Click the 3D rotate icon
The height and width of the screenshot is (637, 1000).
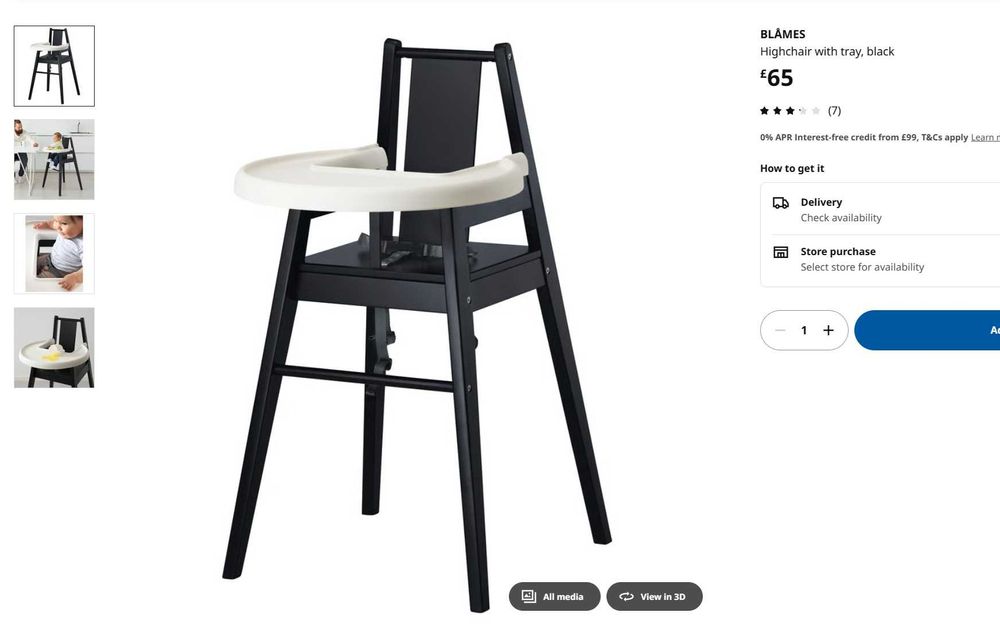pyautogui.click(x=626, y=597)
